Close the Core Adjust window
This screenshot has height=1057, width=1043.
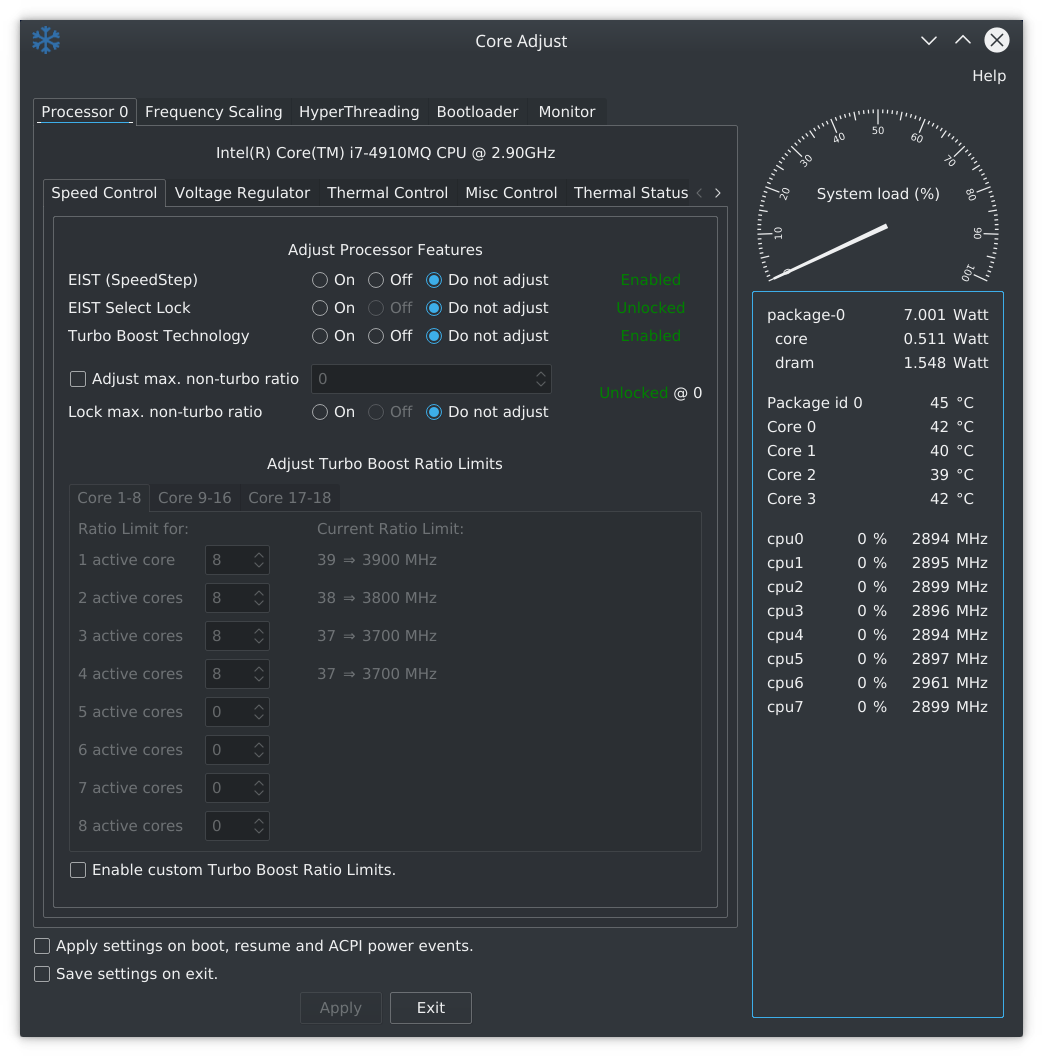[996, 41]
